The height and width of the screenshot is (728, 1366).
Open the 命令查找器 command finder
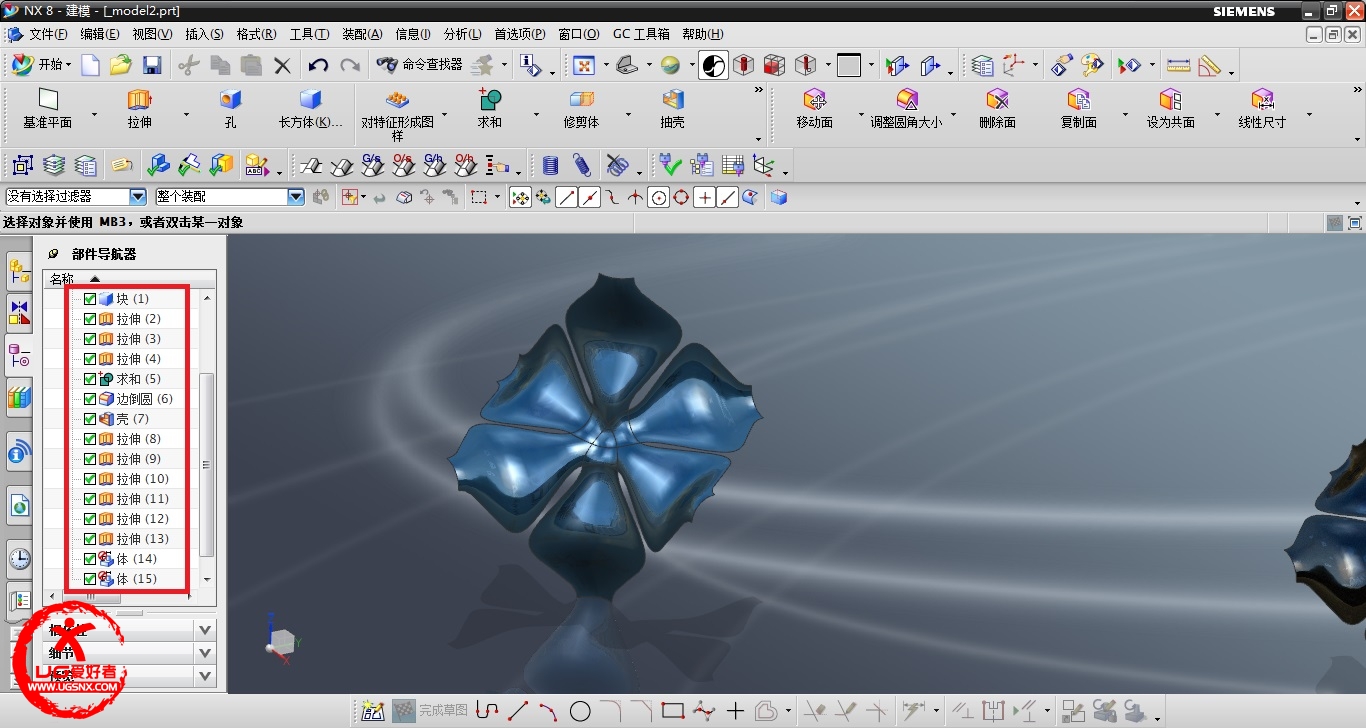420,65
